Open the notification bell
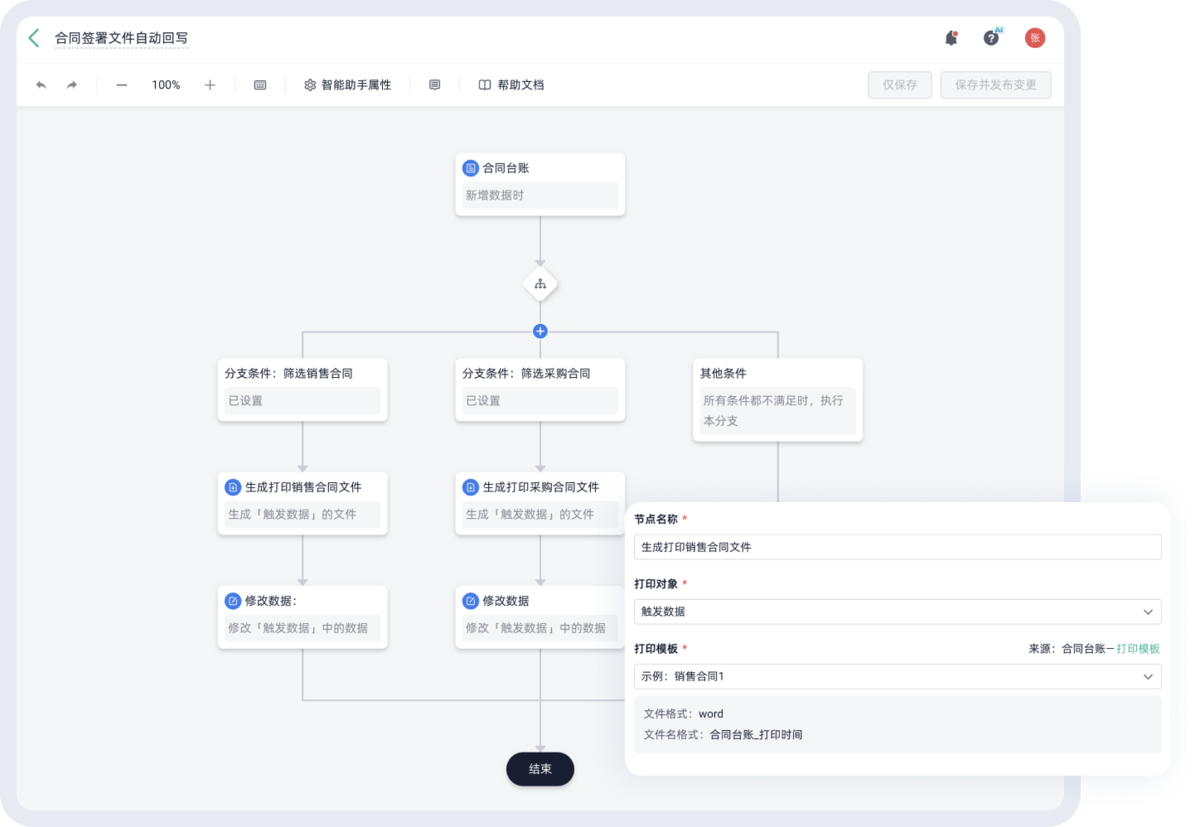The image size is (1200, 827). point(951,38)
